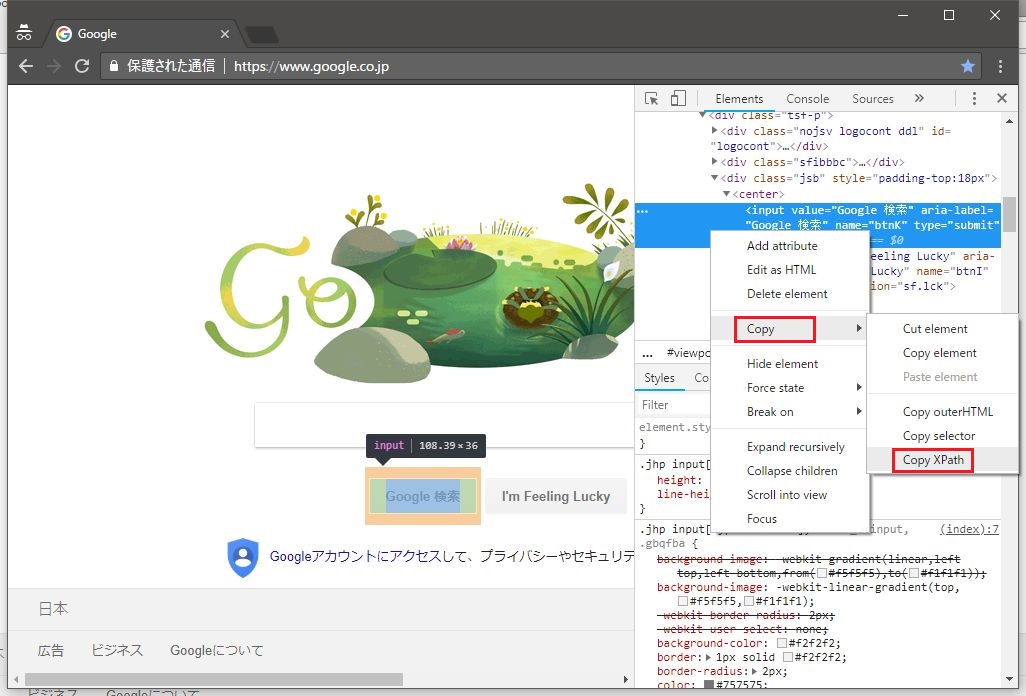The height and width of the screenshot is (696, 1026).
Task: Expand the nojsv logocont div node
Action: tap(715, 131)
